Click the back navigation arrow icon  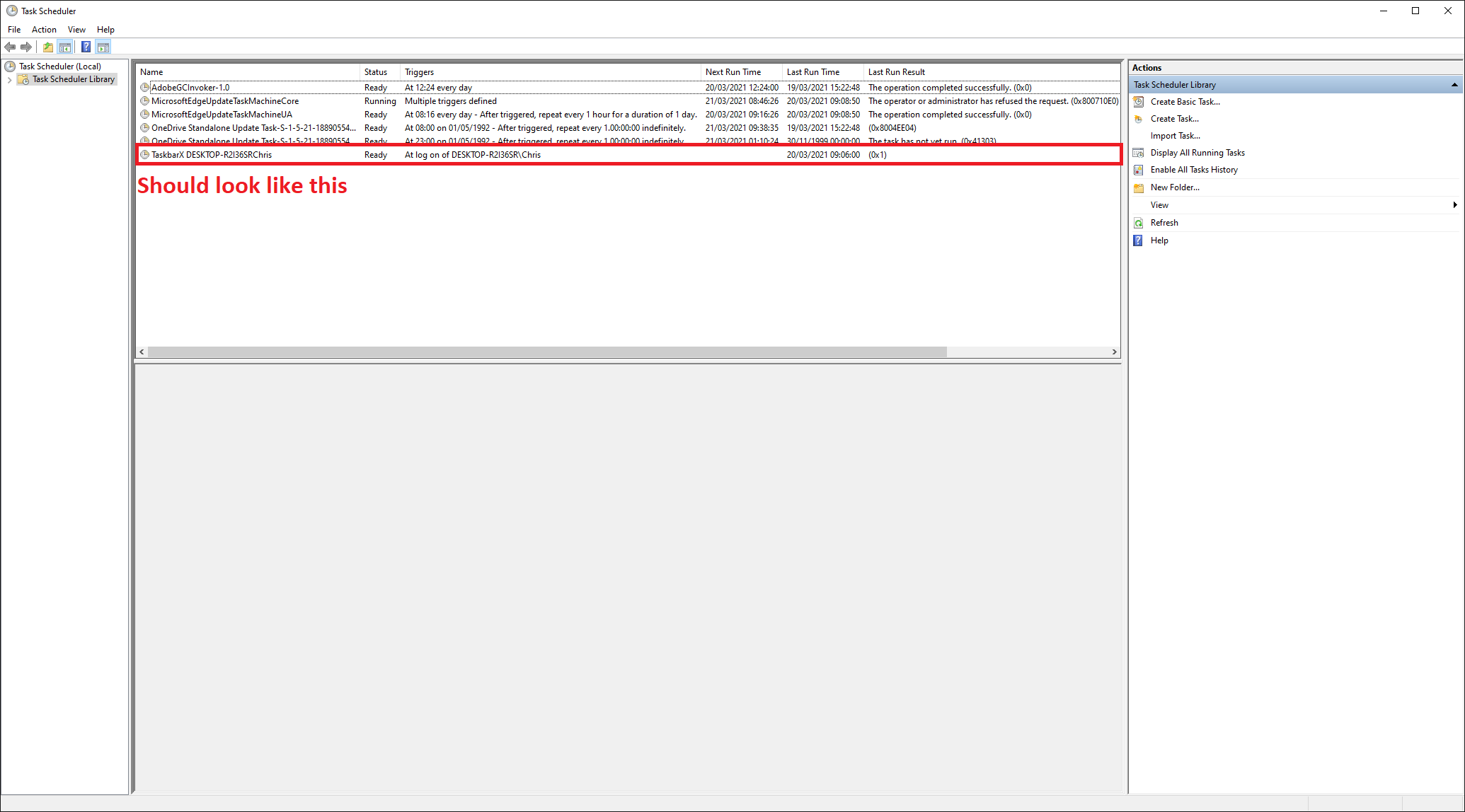pos(10,47)
